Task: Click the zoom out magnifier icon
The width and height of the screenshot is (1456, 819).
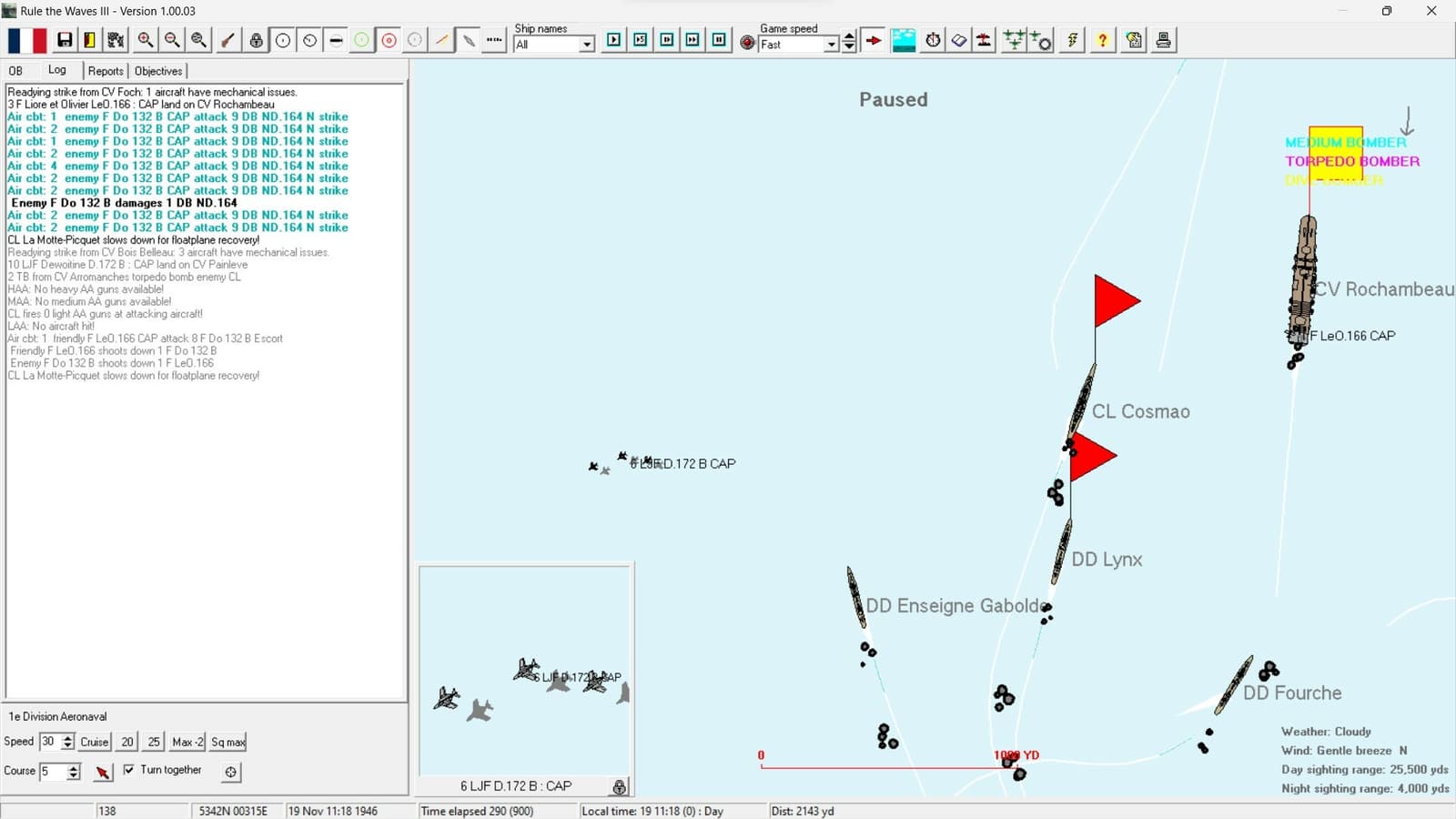Action: pyautogui.click(x=172, y=40)
